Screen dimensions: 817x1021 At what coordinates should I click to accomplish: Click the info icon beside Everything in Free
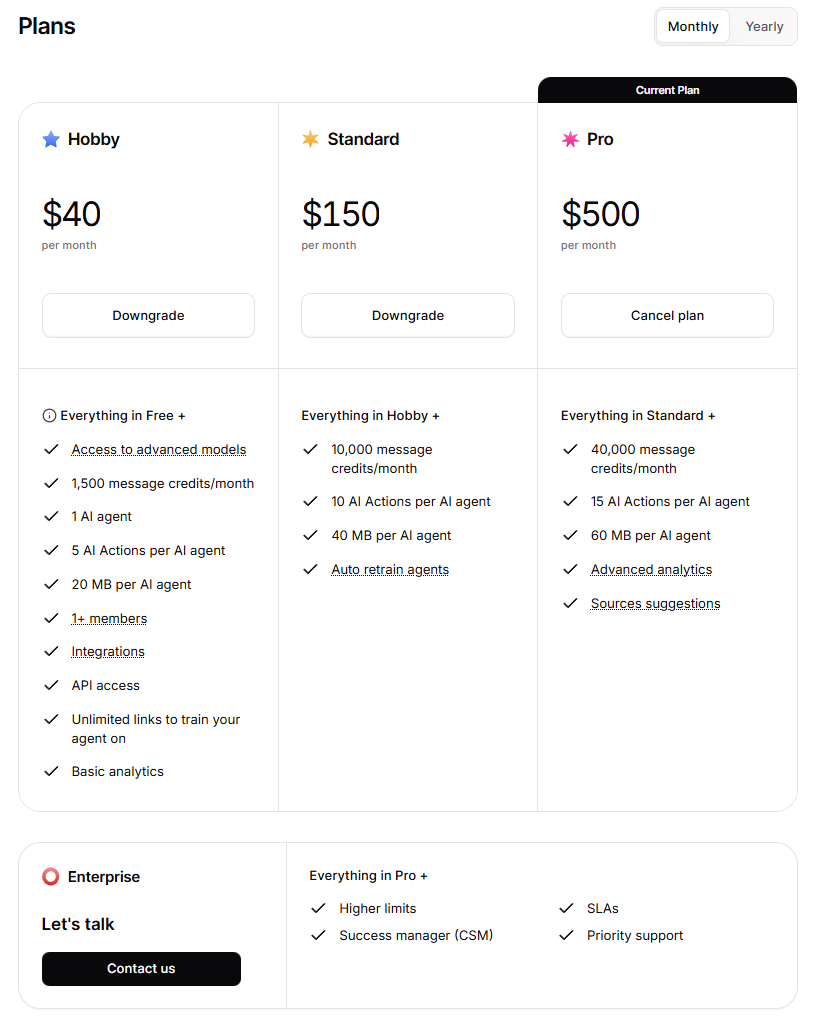click(51, 415)
